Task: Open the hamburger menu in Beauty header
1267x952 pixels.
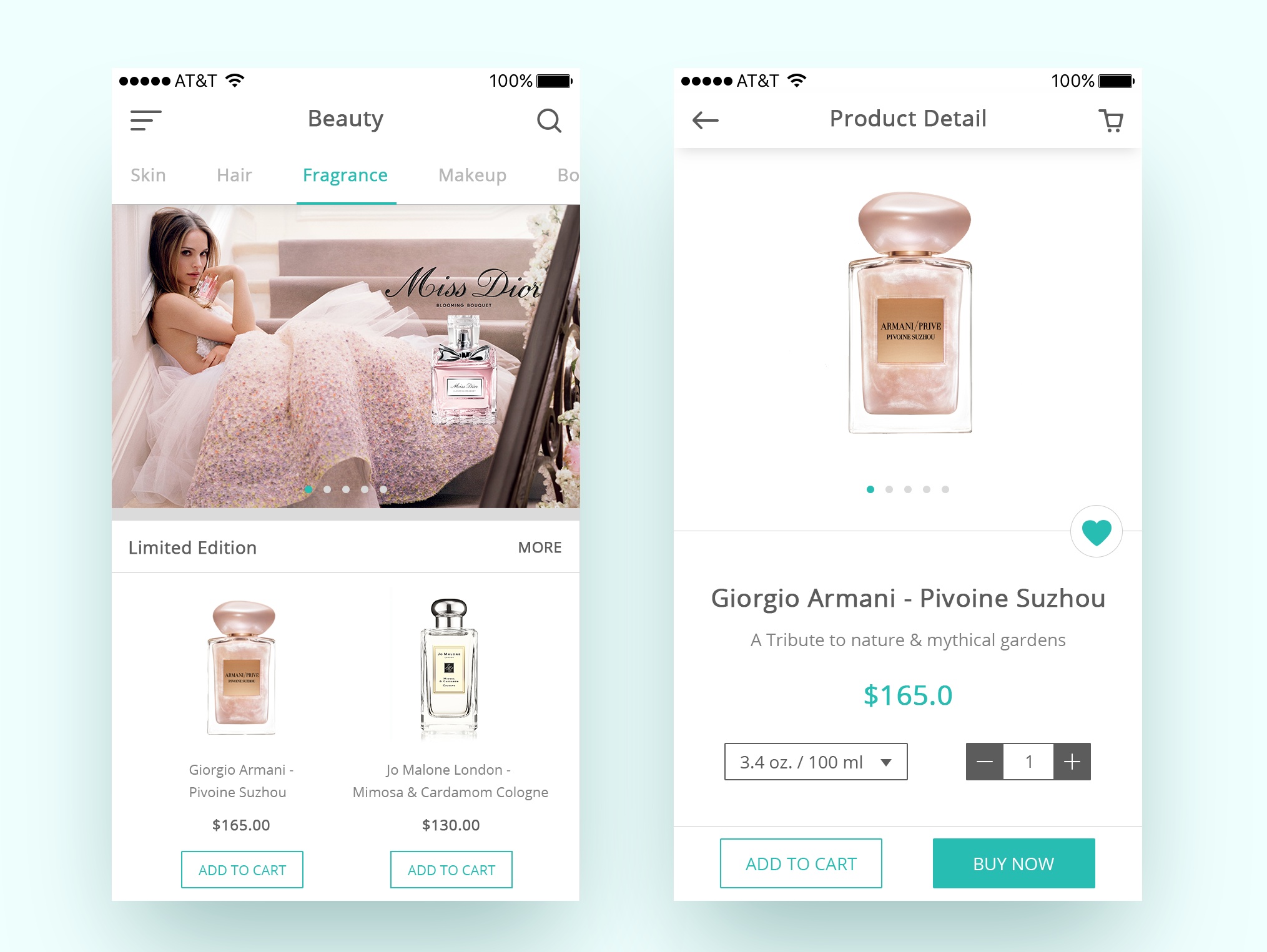Action: (145, 120)
